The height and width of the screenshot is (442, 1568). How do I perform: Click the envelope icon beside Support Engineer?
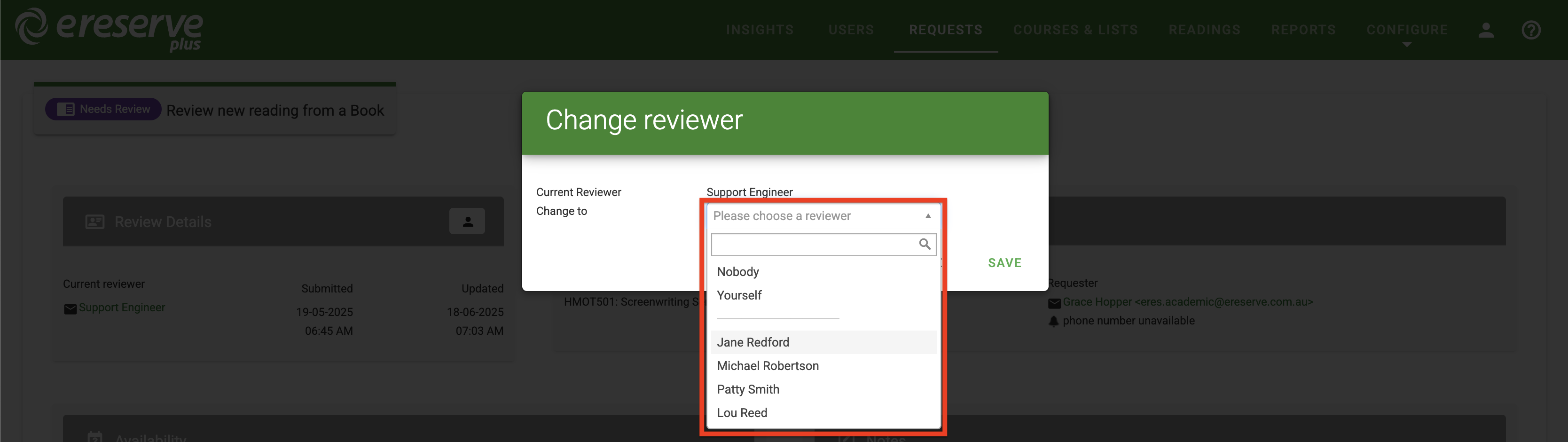[71, 308]
